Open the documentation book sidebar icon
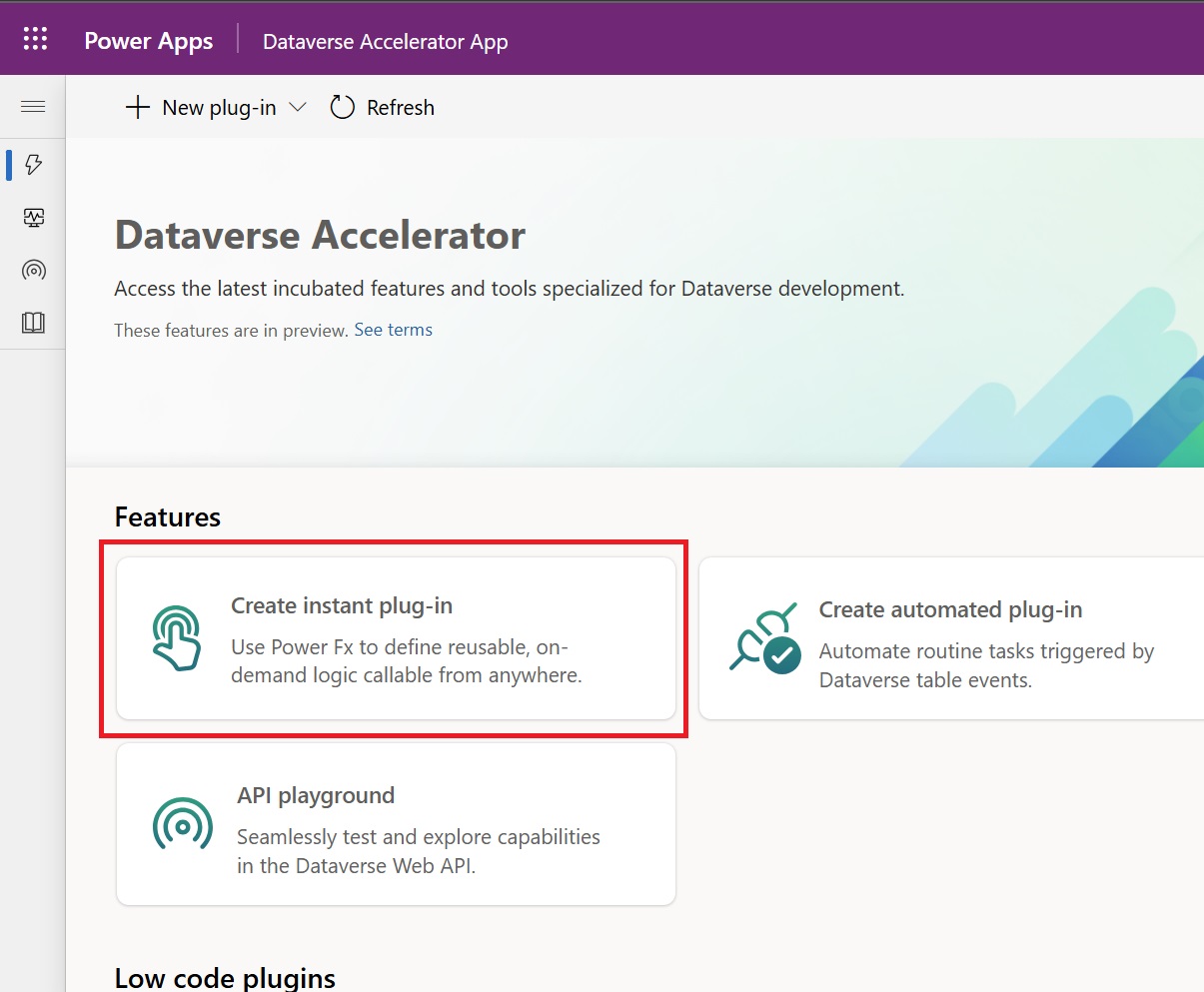The width and height of the screenshot is (1204, 992). coord(33,322)
